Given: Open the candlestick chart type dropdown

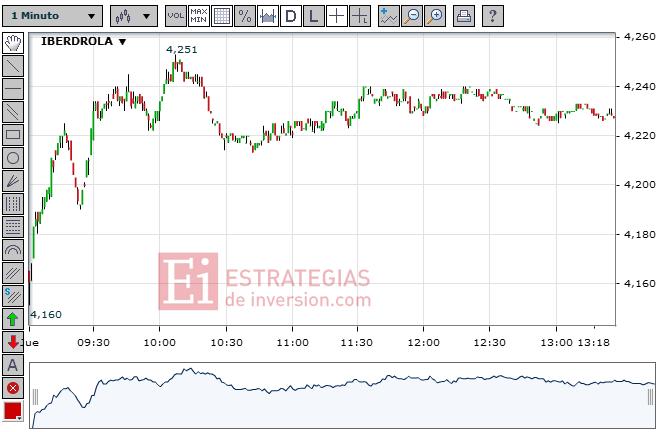Looking at the screenshot, I should pyautogui.click(x=134, y=16).
